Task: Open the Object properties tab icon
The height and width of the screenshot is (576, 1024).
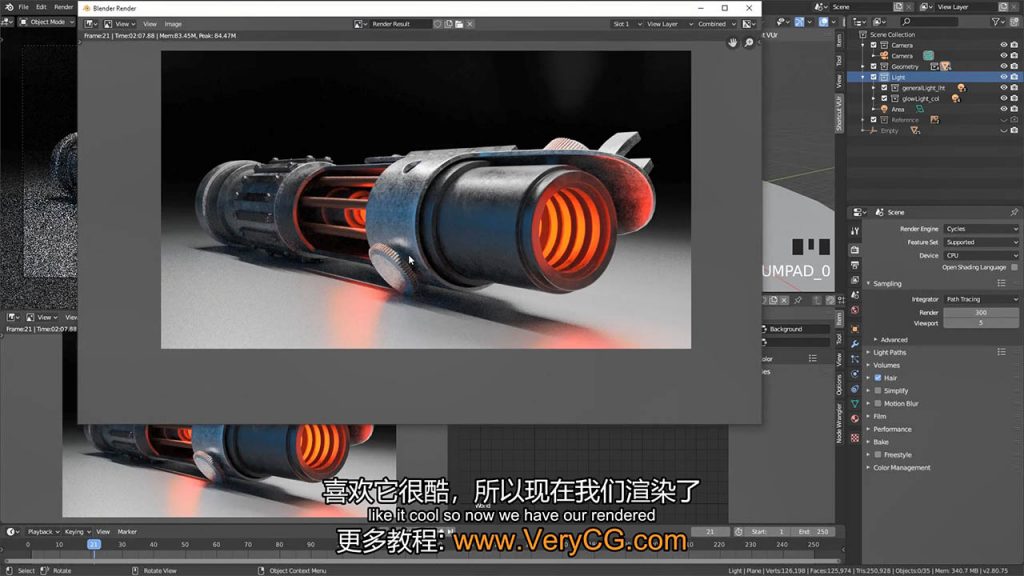Action: click(855, 328)
